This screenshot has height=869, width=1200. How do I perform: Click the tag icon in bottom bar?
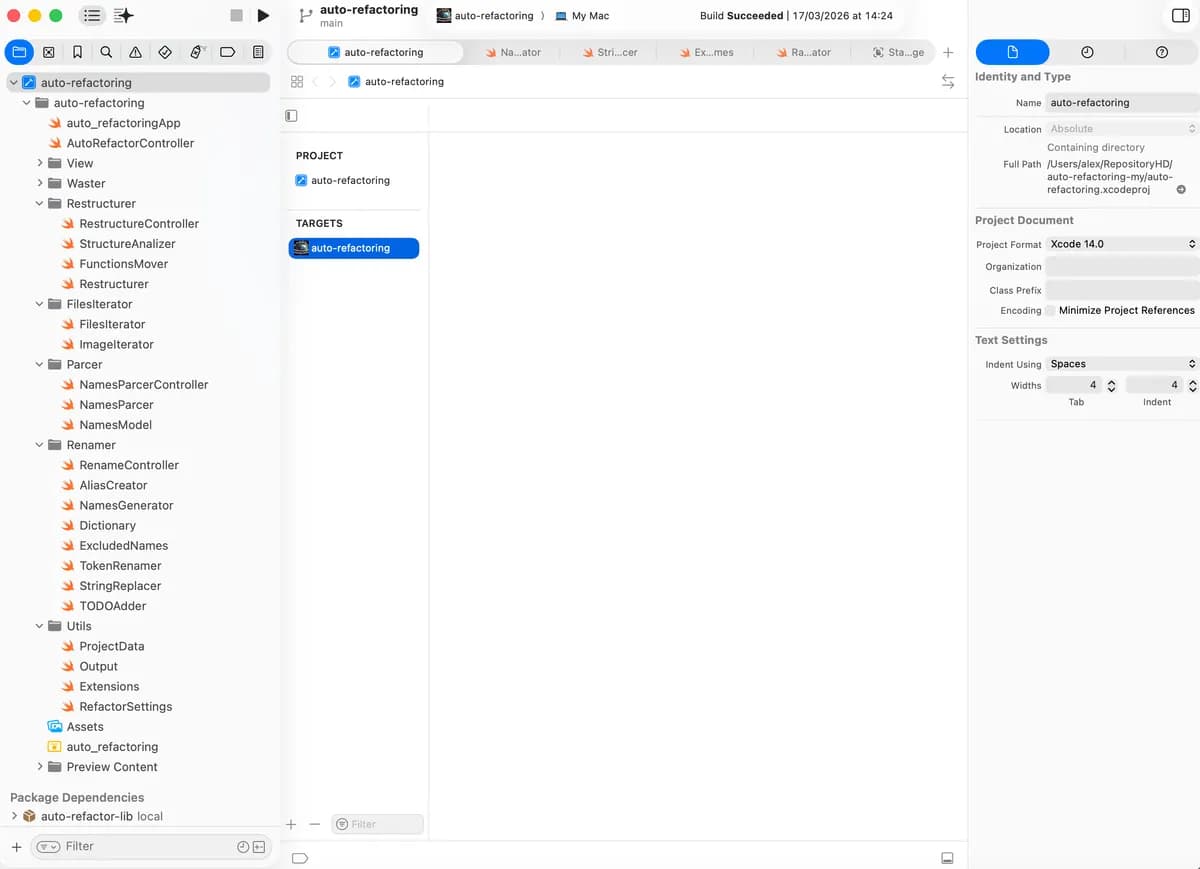299,858
